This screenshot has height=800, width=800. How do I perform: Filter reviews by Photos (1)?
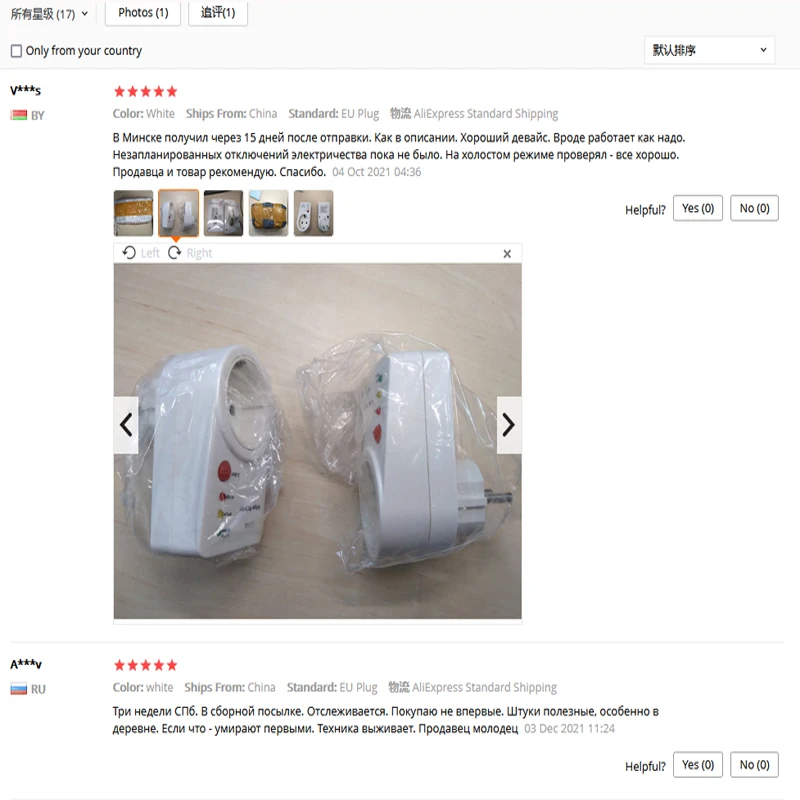(x=143, y=13)
